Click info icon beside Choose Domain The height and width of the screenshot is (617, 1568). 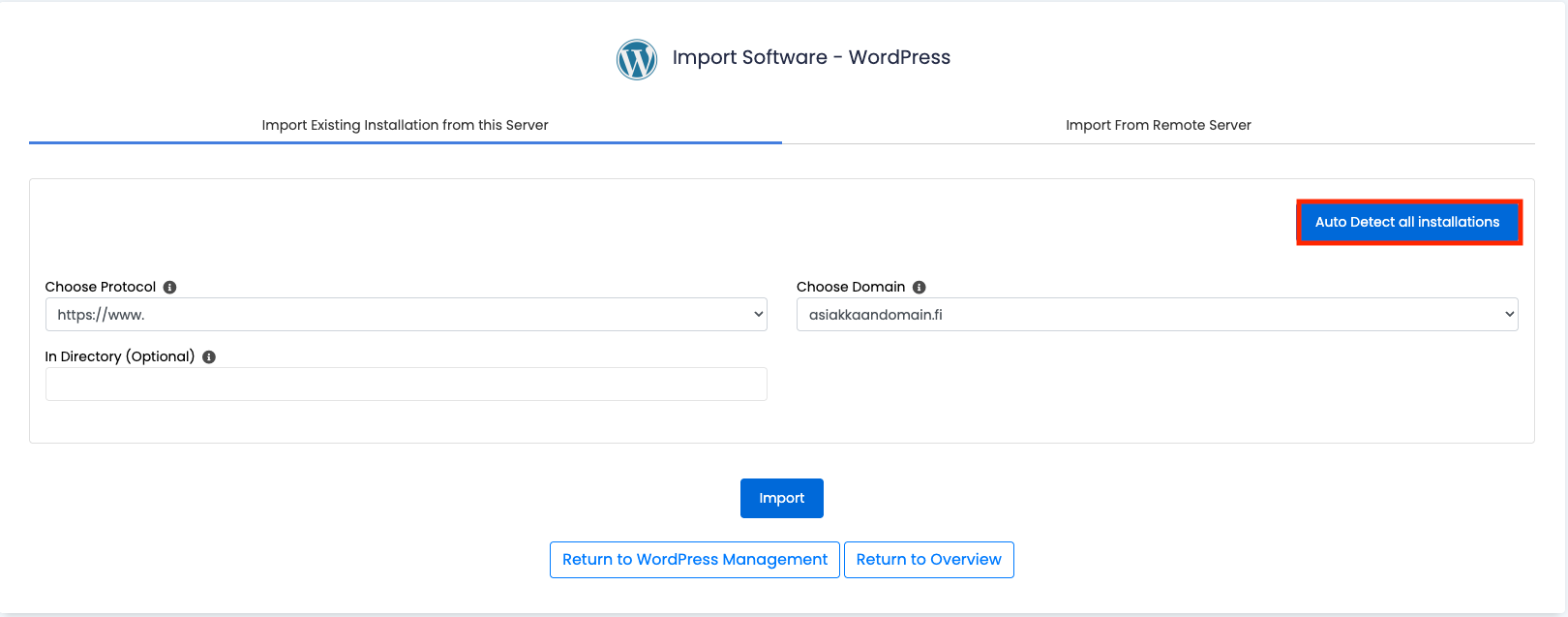point(920,287)
